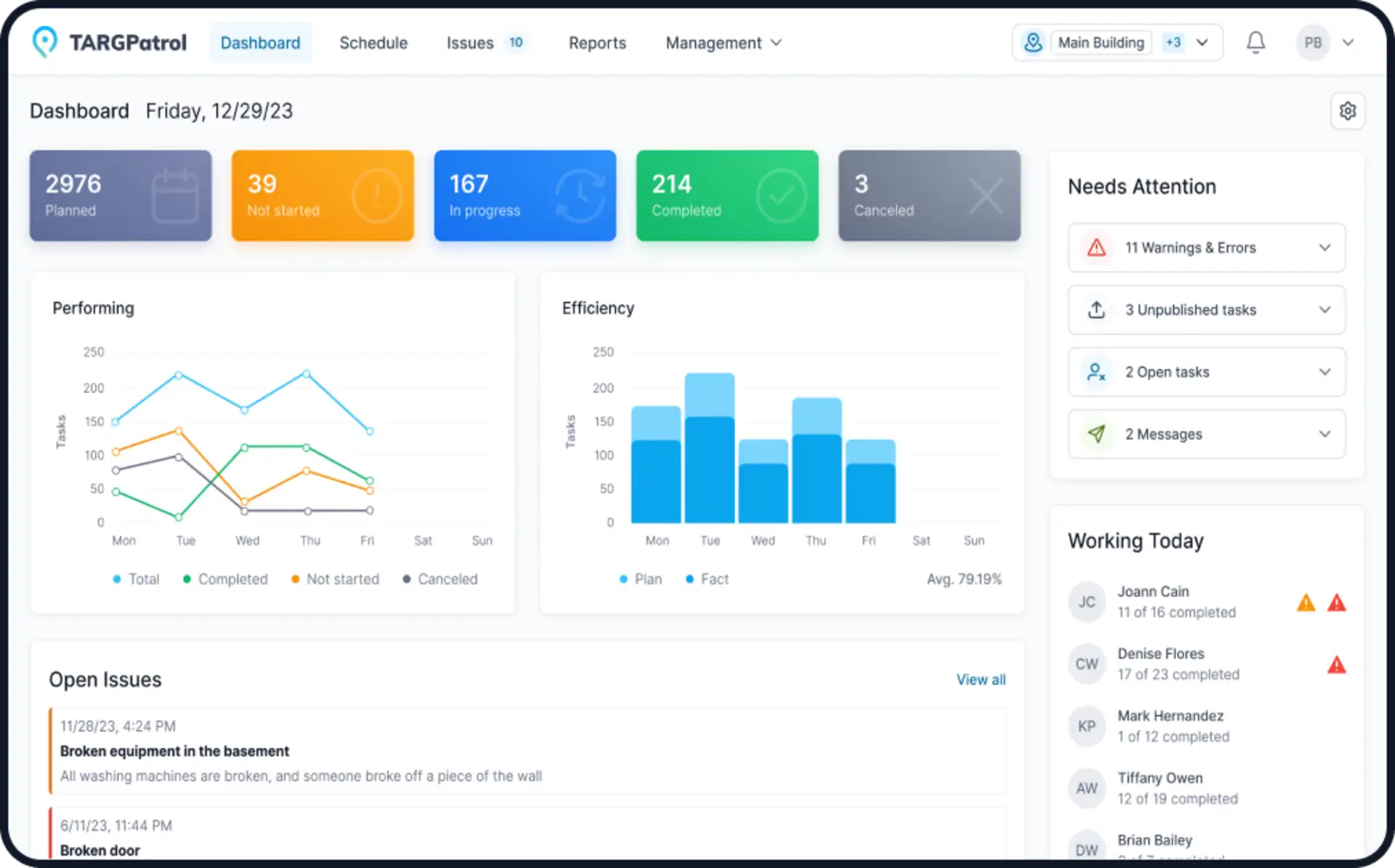Viewport: 1395px width, 868px height.
Task: Toggle the Completed series in Performing legend
Action: click(225, 579)
